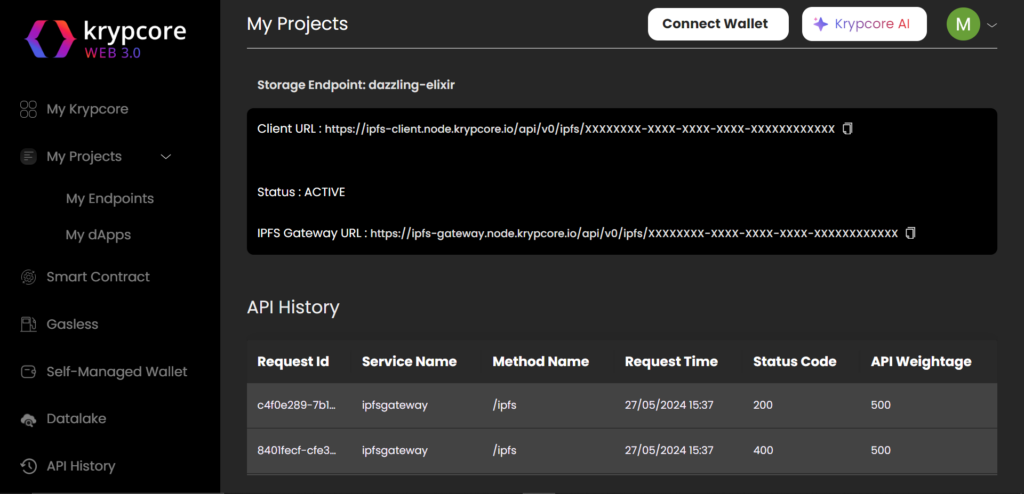Copy the IPFS Gateway URL
This screenshot has width=1024, height=494.
pyautogui.click(x=910, y=233)
